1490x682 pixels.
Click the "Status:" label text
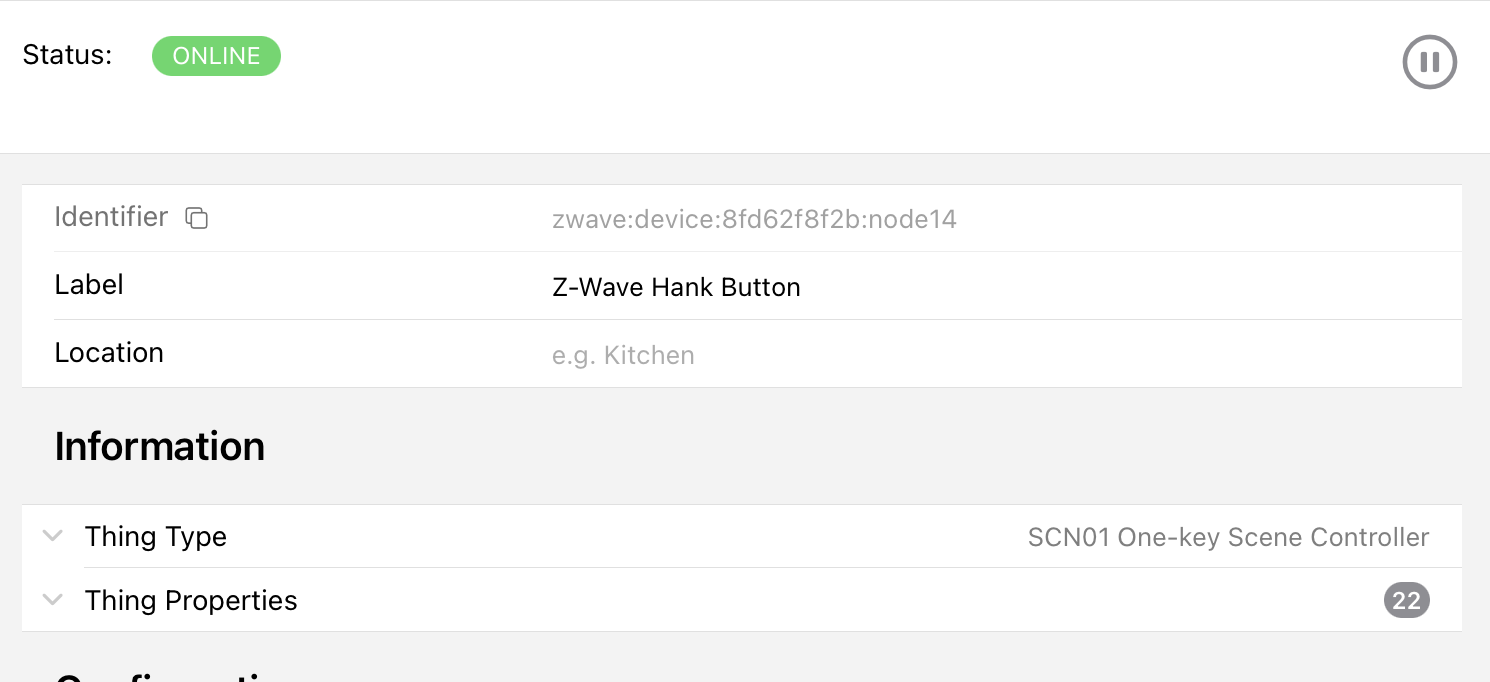[x=67, y=55]
